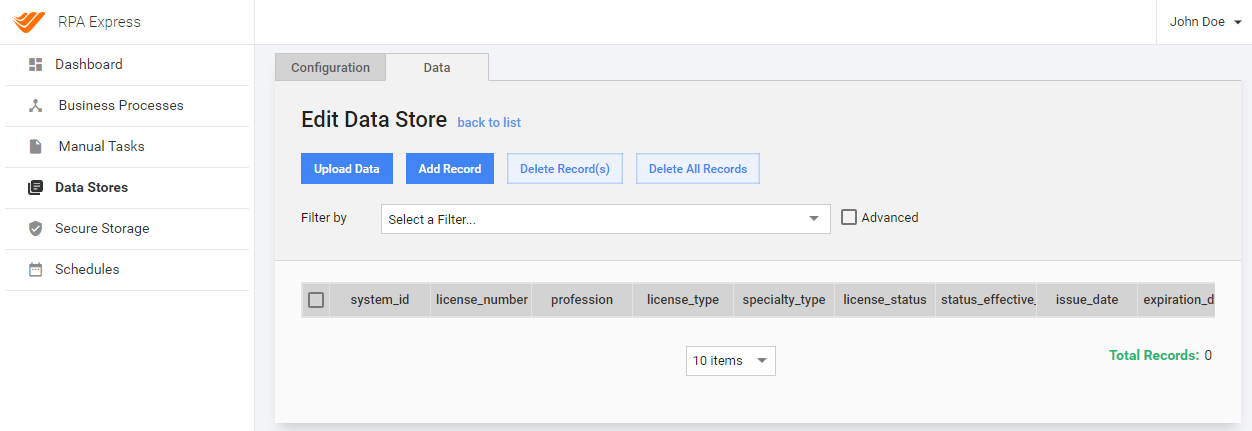Open the 10 items page size dropdown
Viewport: 1252px width, 431px height.
point(731,360)
